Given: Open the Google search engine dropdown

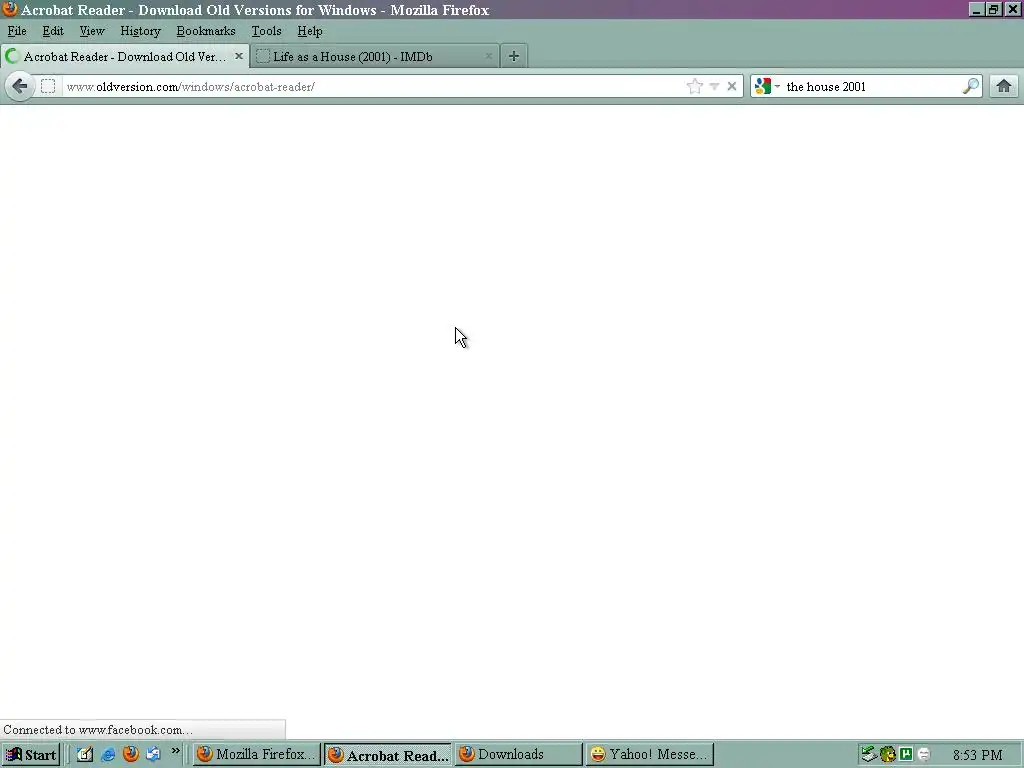Looking at the screenshot, I should pyautogui.click(x=767, y=86).
